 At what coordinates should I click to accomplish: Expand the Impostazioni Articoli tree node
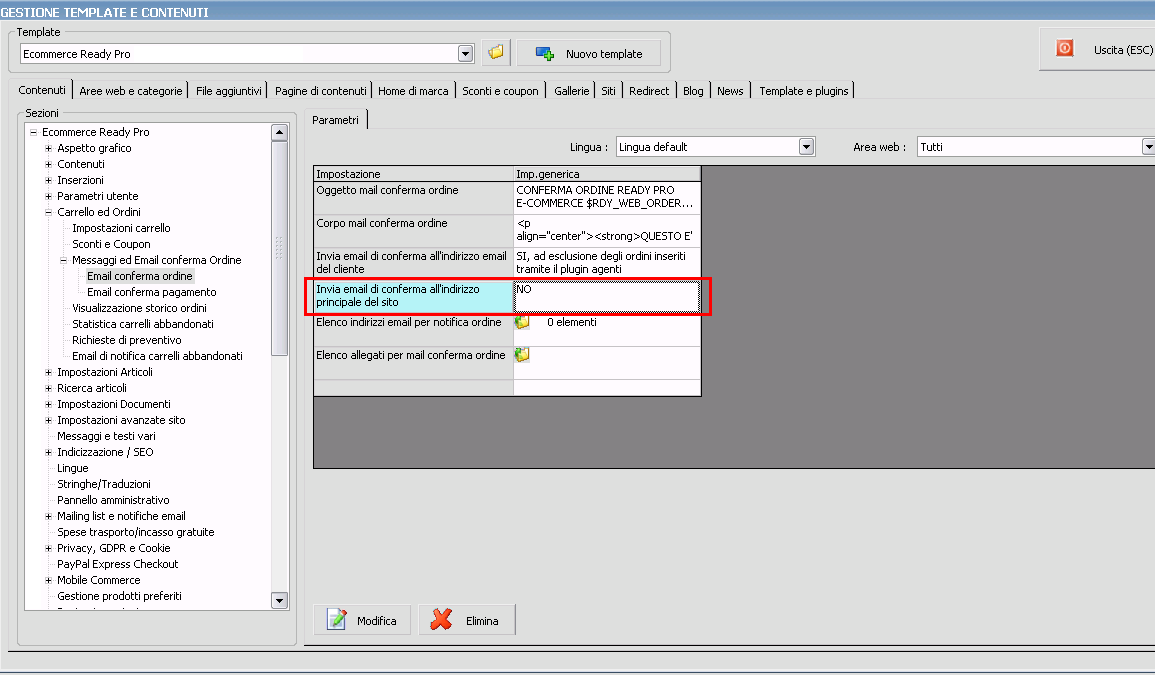click(49, 372)
